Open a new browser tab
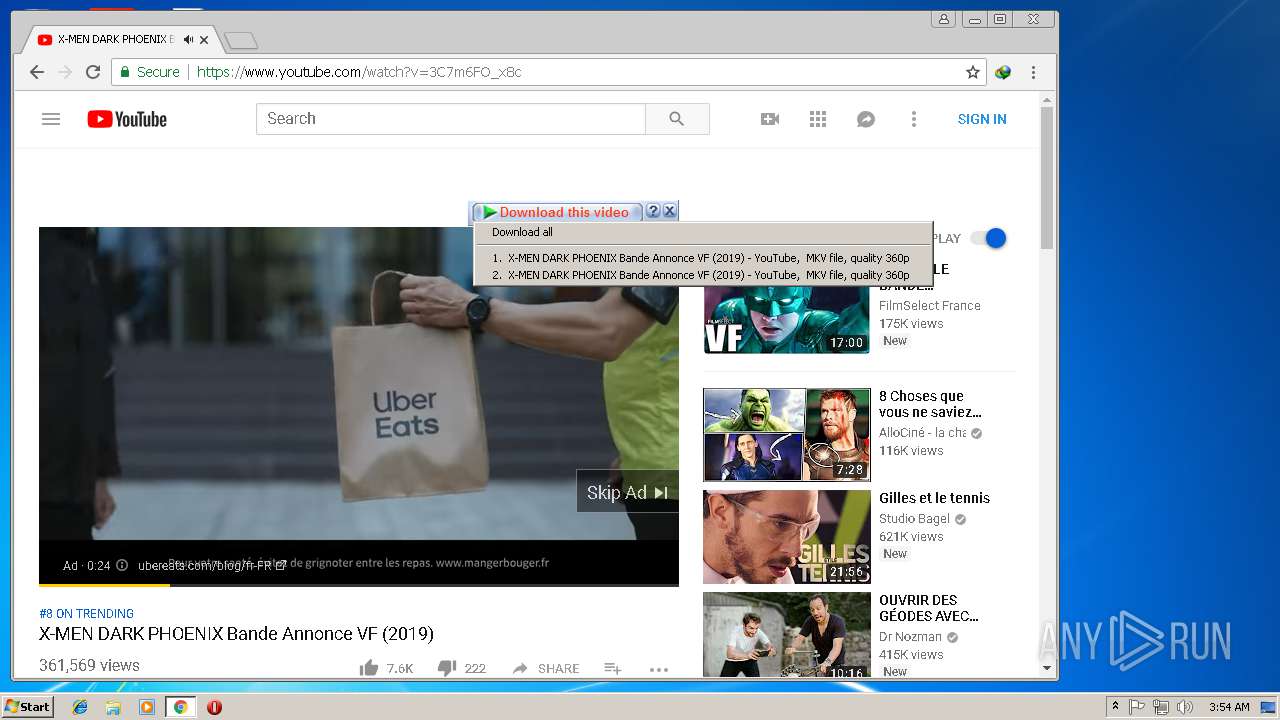1280x720 pixels. [241, 41]
